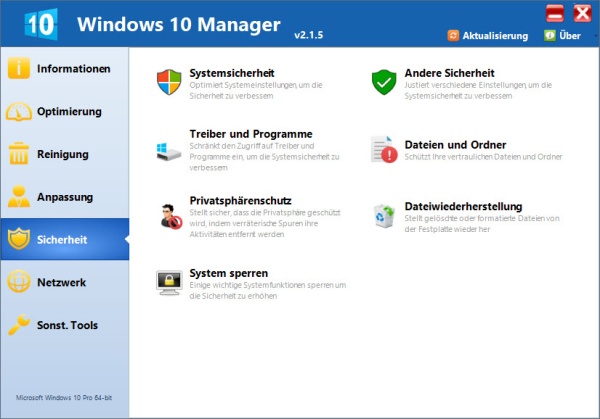Viewport: 600px width, 419px height.
Task: Click the Treiber und Programme drive icon
Action: click(169, 152)
